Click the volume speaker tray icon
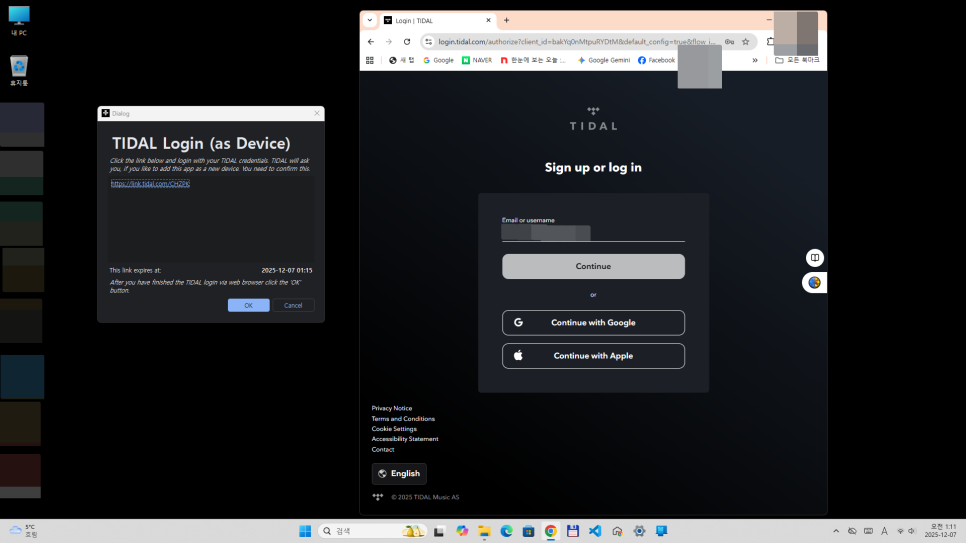Viewport: 966px width, 543px height. coord(912,531)
